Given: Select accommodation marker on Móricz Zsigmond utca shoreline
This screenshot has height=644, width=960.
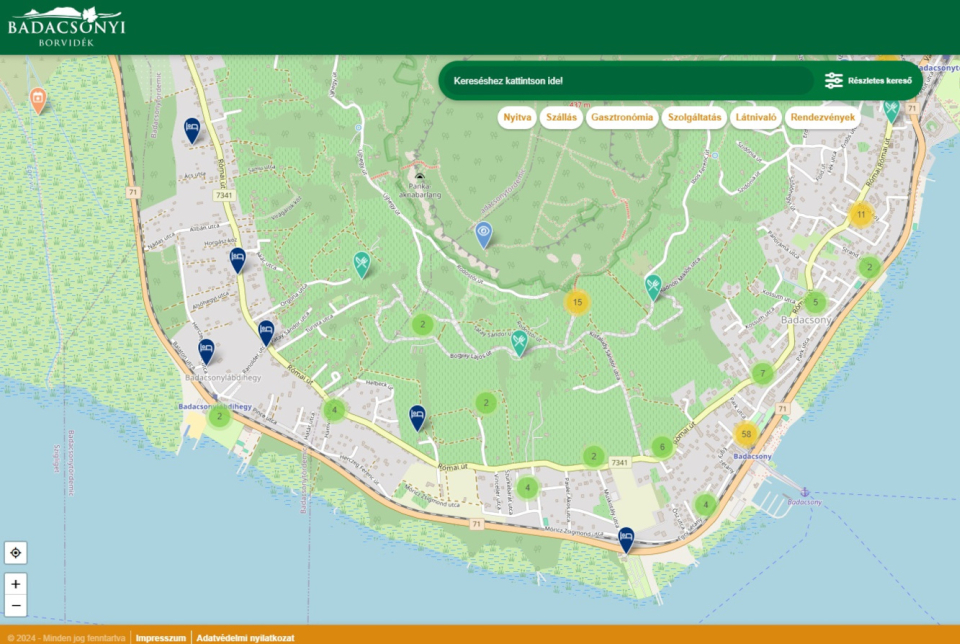Looking at the screenshot, I should click(x=626, y=541).
